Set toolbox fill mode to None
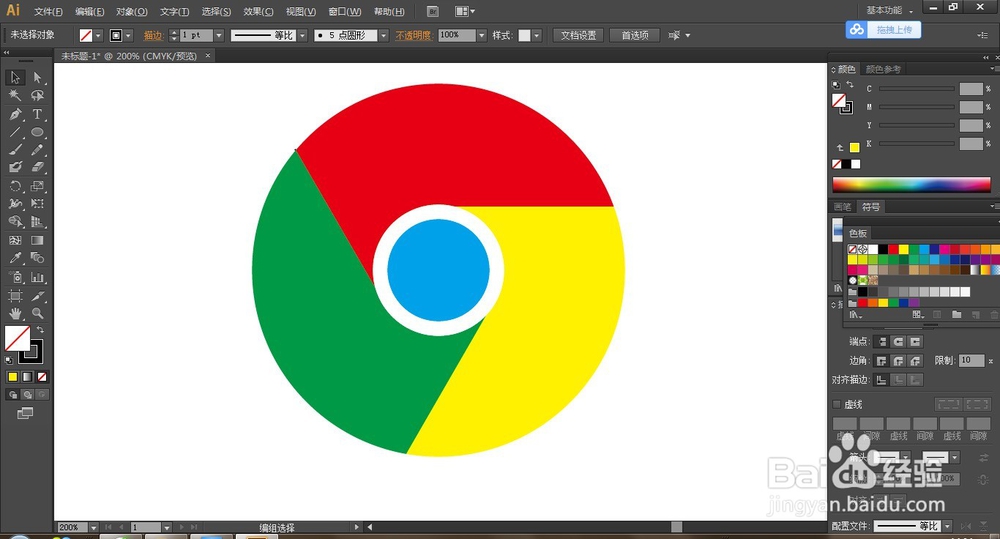The height and width of the screenshot is (539, 1000). click(42, 377)
